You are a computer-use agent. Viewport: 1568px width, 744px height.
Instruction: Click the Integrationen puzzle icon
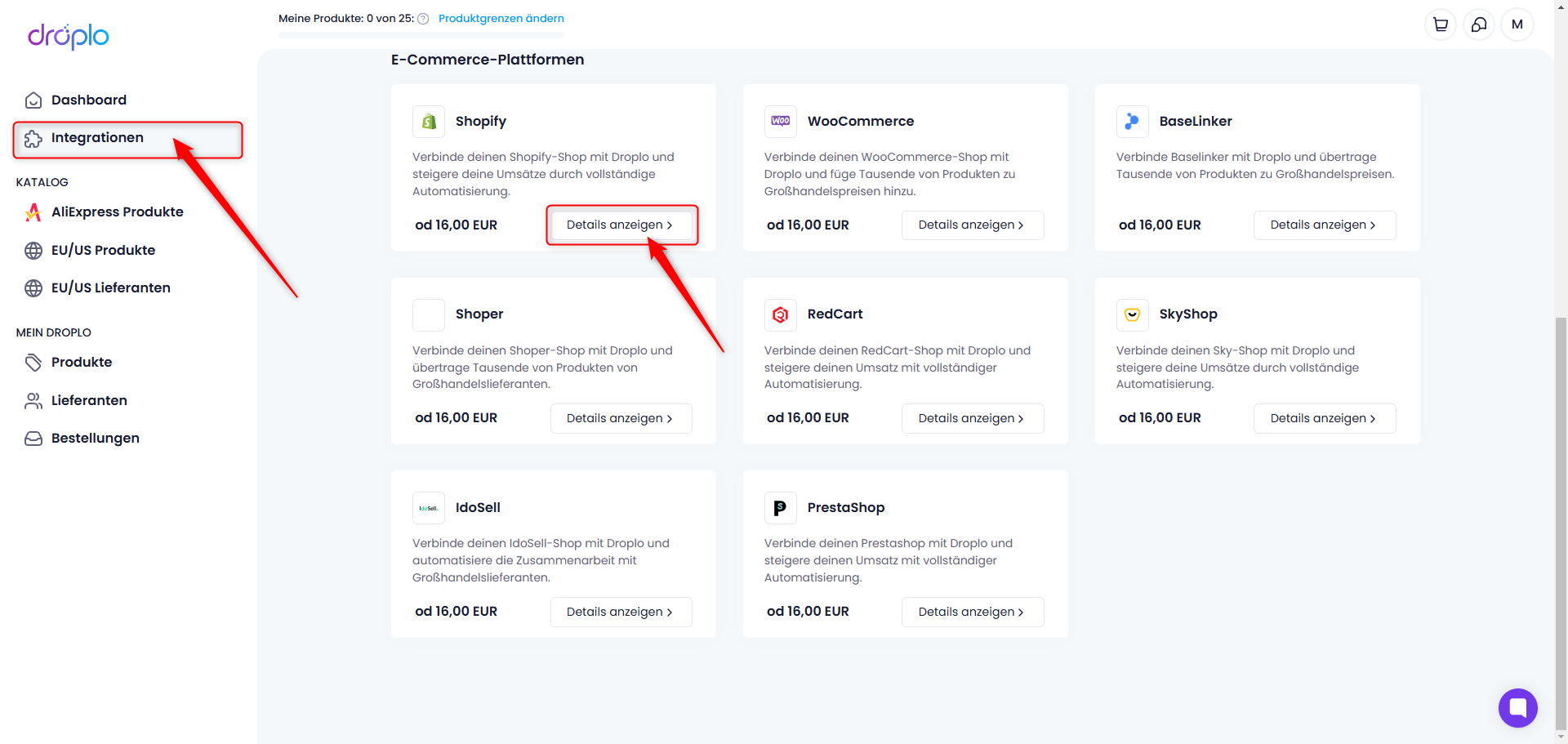click(x=33, y=139)
